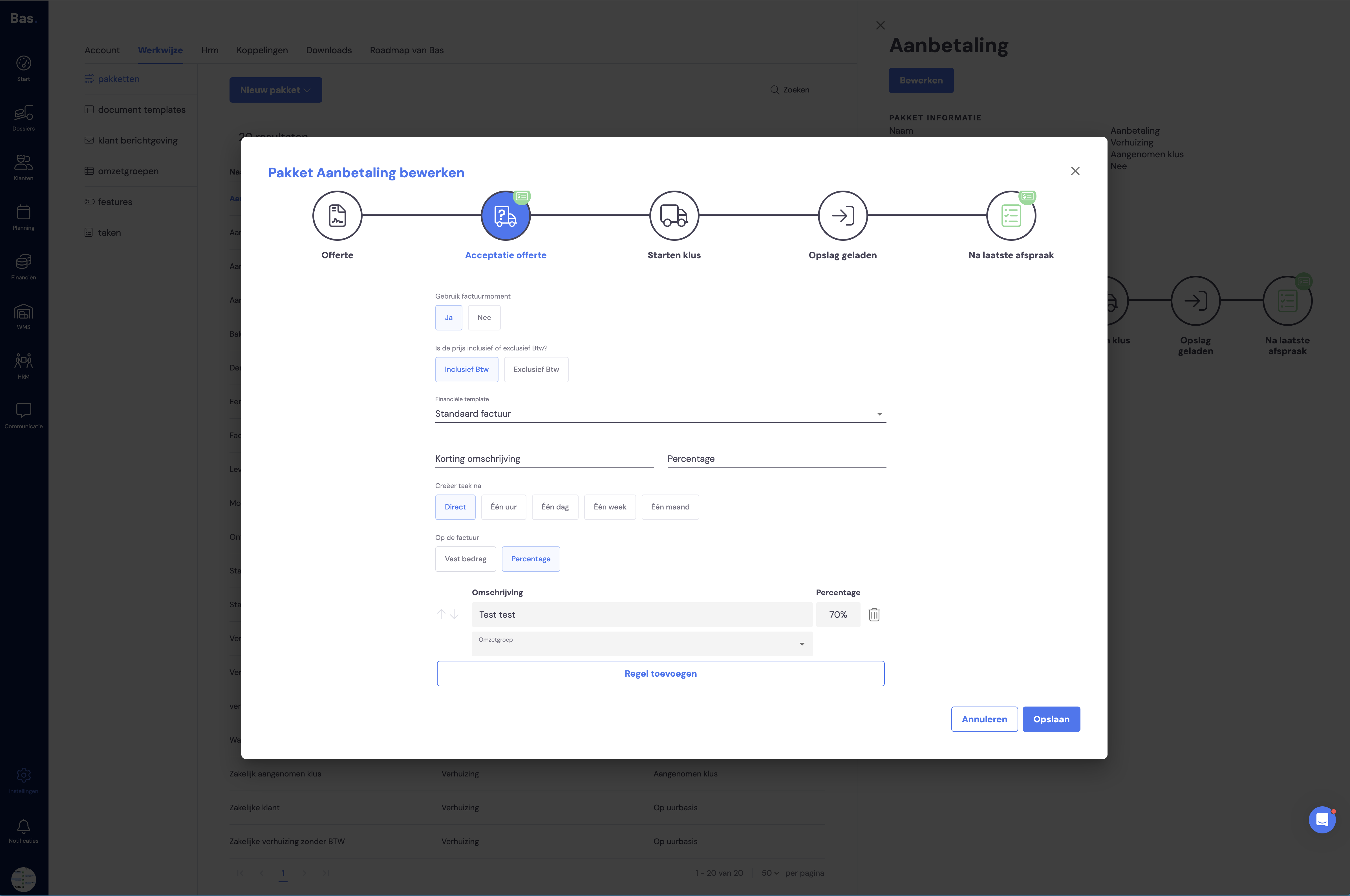Click Bewerken in Aanbetaling panel

click(921, 81)
